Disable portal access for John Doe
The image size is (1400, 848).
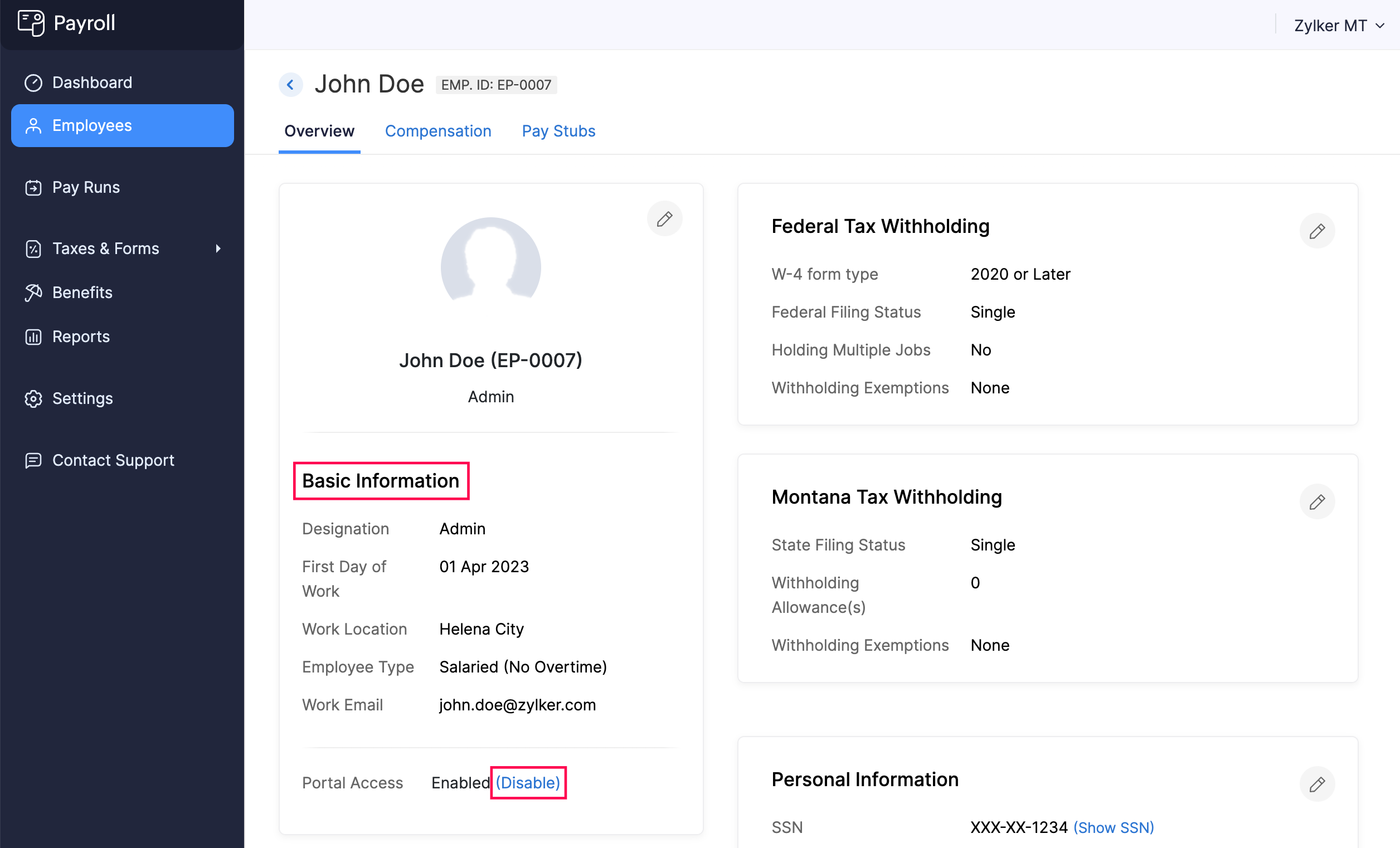coord(528,782)
